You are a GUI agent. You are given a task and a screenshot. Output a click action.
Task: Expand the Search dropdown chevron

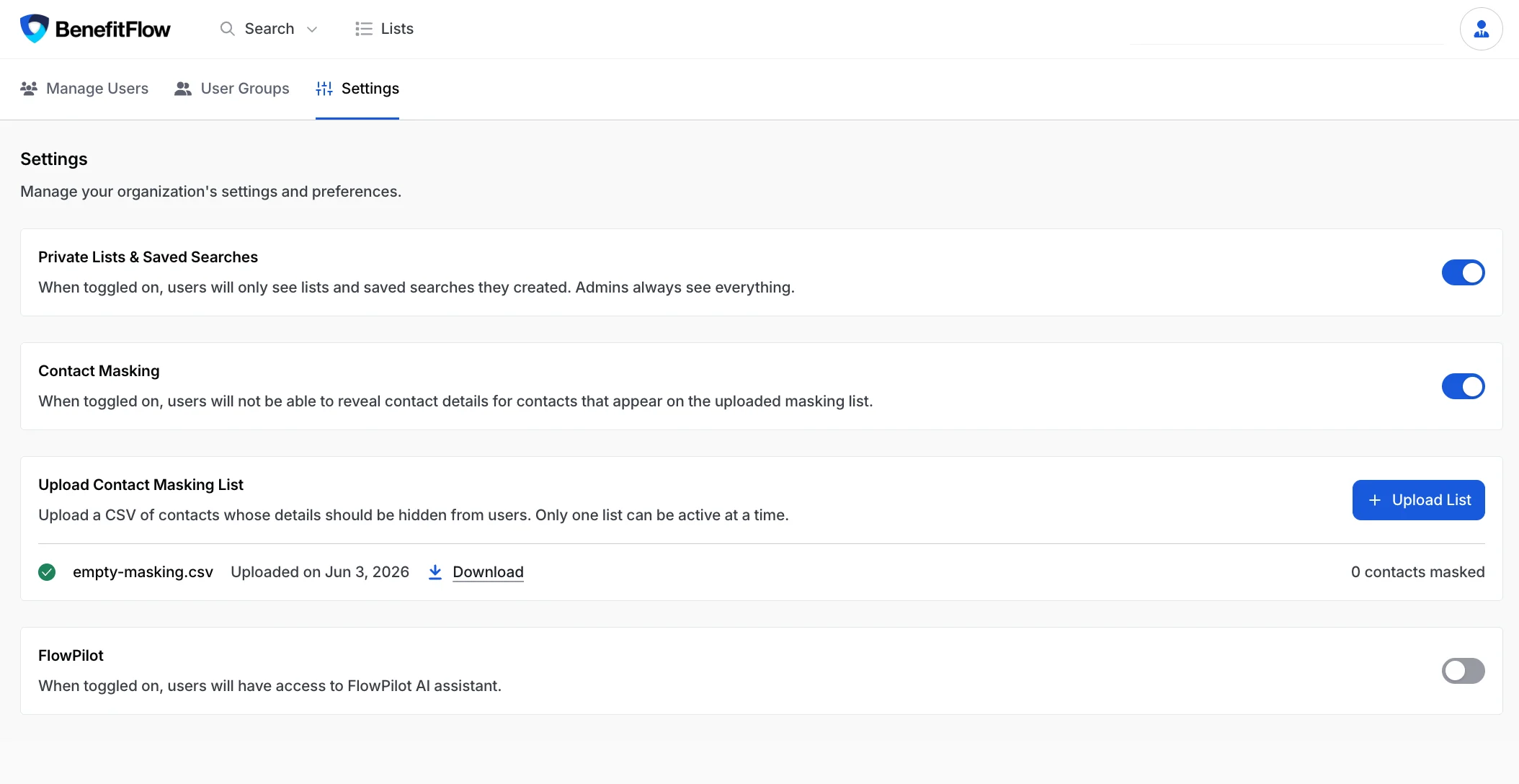[312, 30]
